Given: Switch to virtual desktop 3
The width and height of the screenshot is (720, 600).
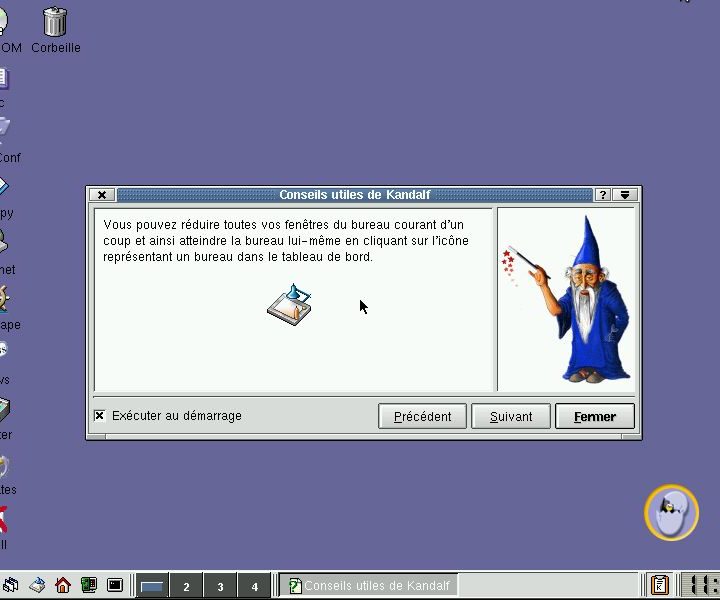Looking at the screenshot, I should (x=220, y=586).
